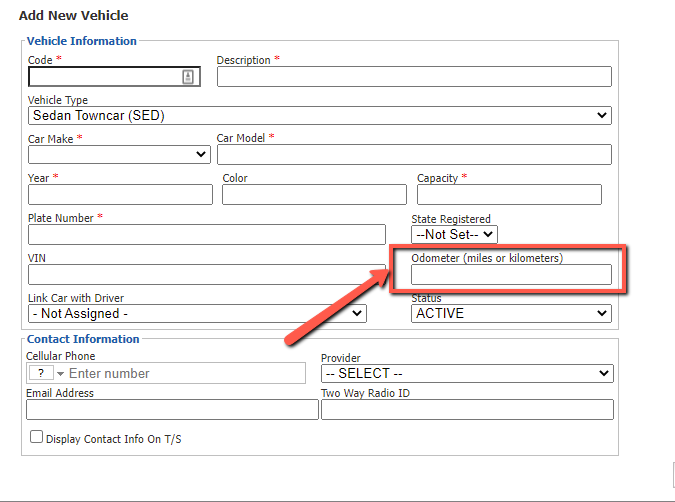Click the autofill icon in Code field

188,77
